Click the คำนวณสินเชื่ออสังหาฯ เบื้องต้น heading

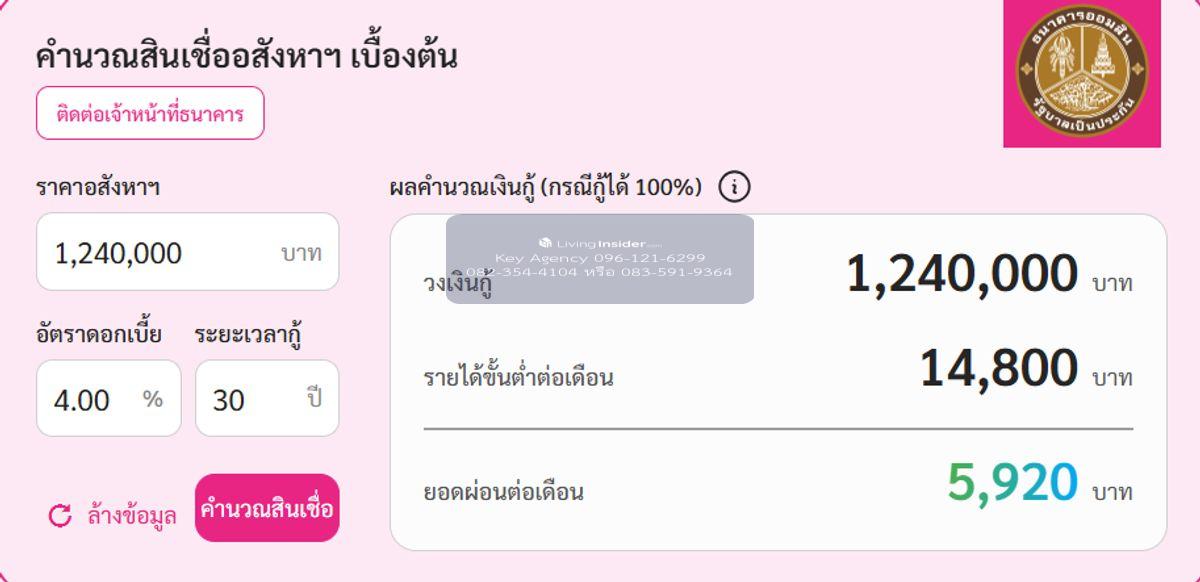pyautogui.click(x=246, y=56)
